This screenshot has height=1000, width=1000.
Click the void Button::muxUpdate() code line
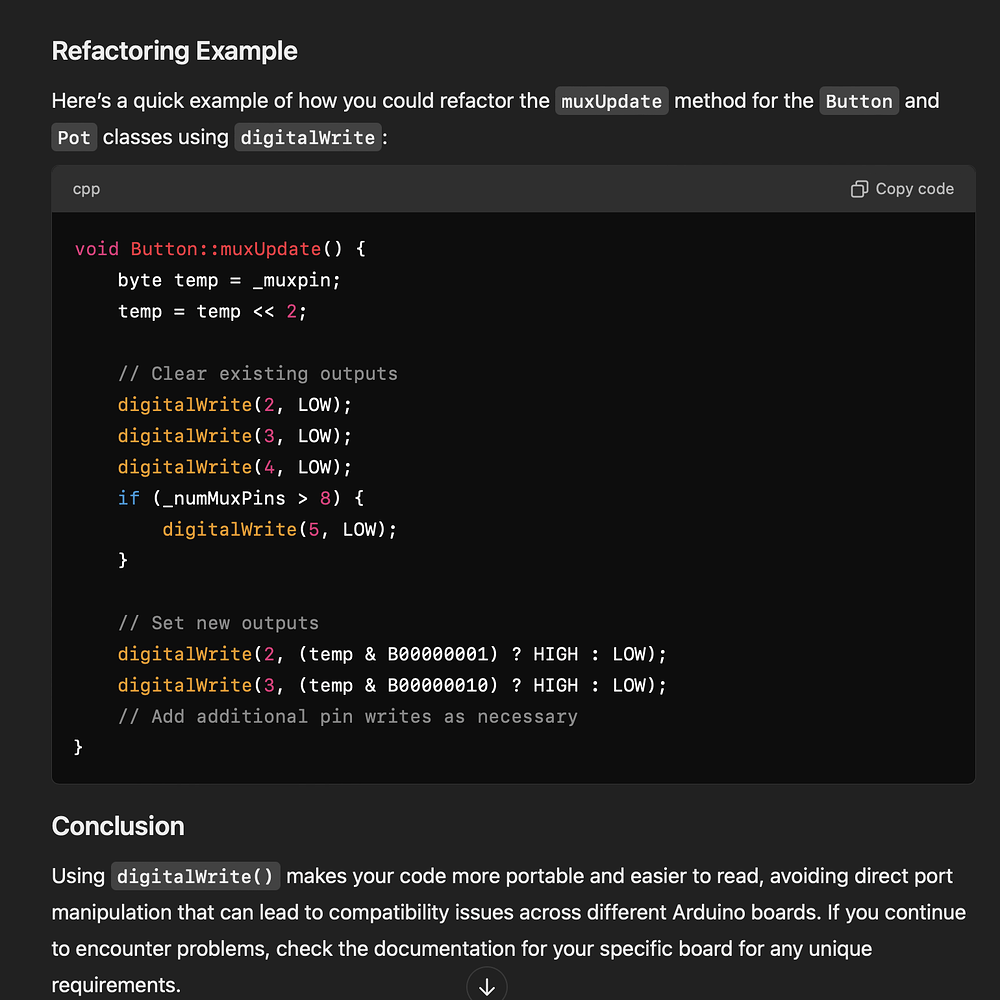pos(221,249)
